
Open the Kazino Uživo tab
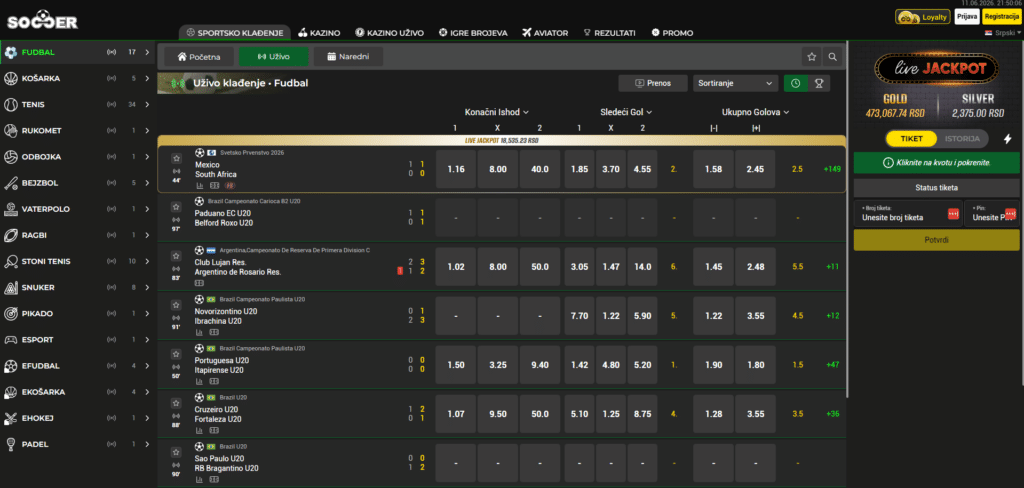coord(390,33)
